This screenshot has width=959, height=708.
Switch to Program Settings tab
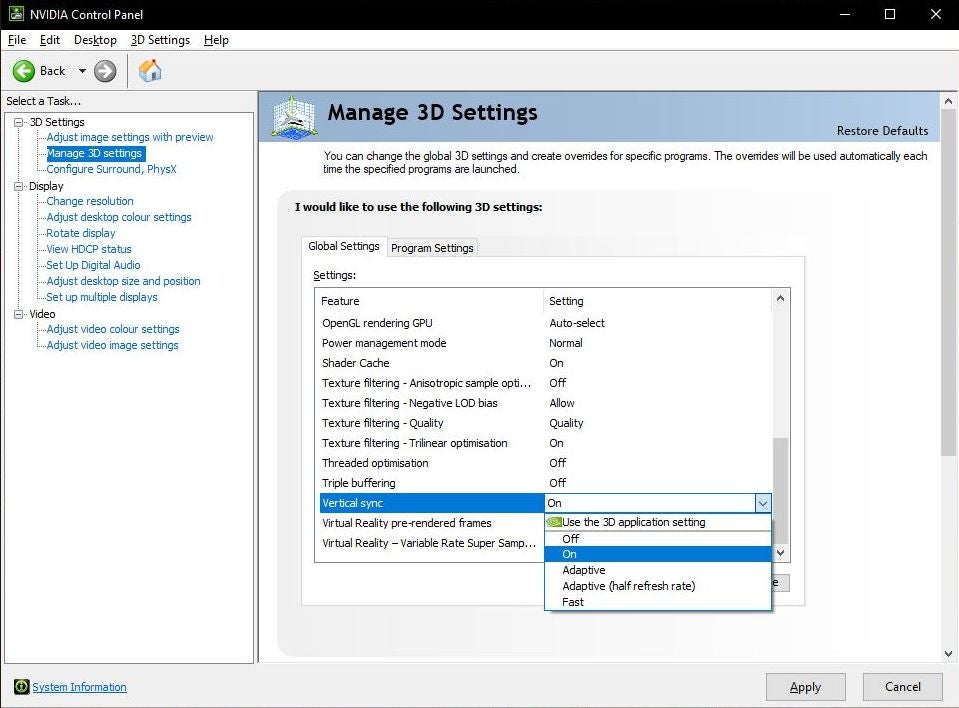432,248
